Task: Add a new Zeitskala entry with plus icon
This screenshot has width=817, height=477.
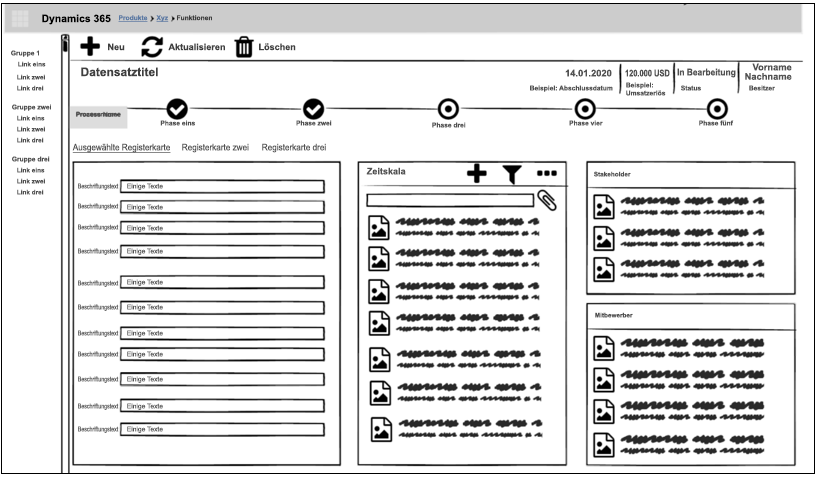Action: point(477,173)
